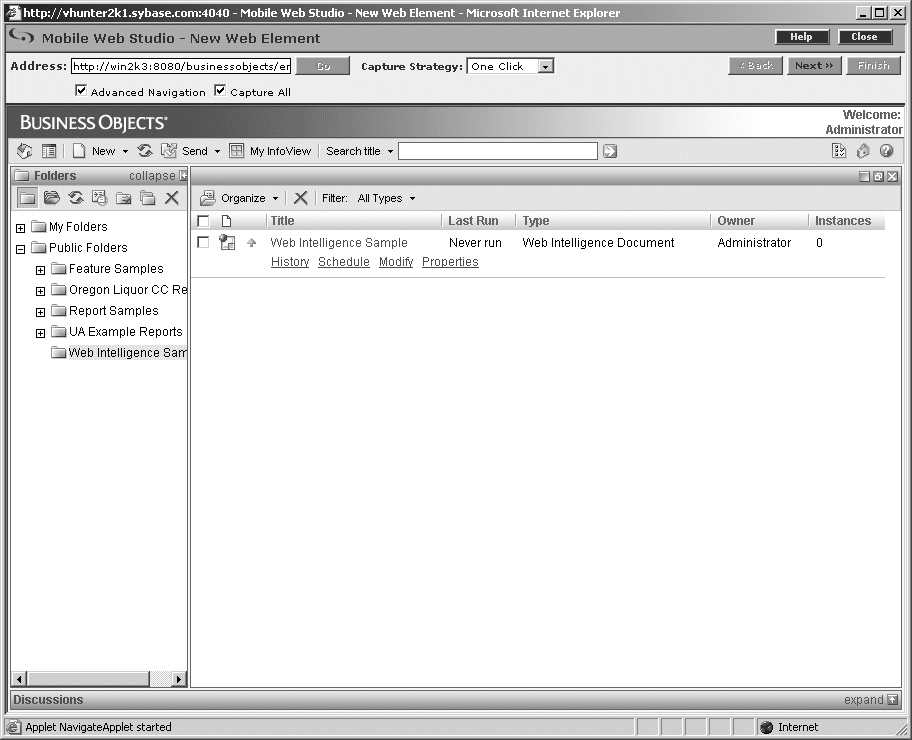Sort by the Title column header
The height and width of the screenshot is (740, 912).
pyautogui.click(x=282, y=221)
